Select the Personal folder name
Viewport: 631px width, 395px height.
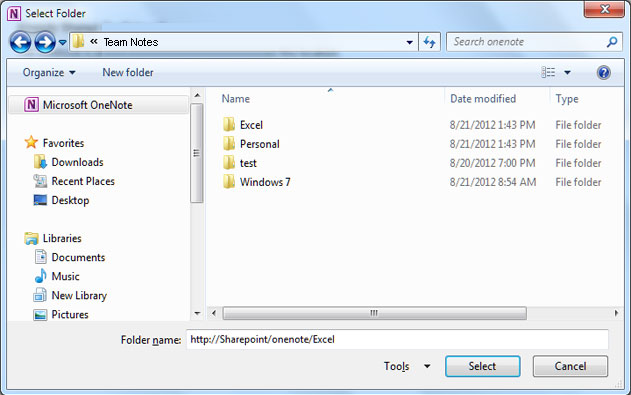[x=260, y=144]
